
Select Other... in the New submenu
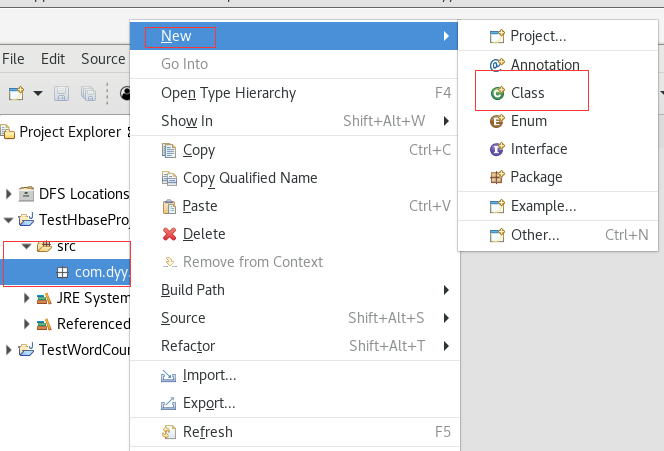tap(558, 235)
